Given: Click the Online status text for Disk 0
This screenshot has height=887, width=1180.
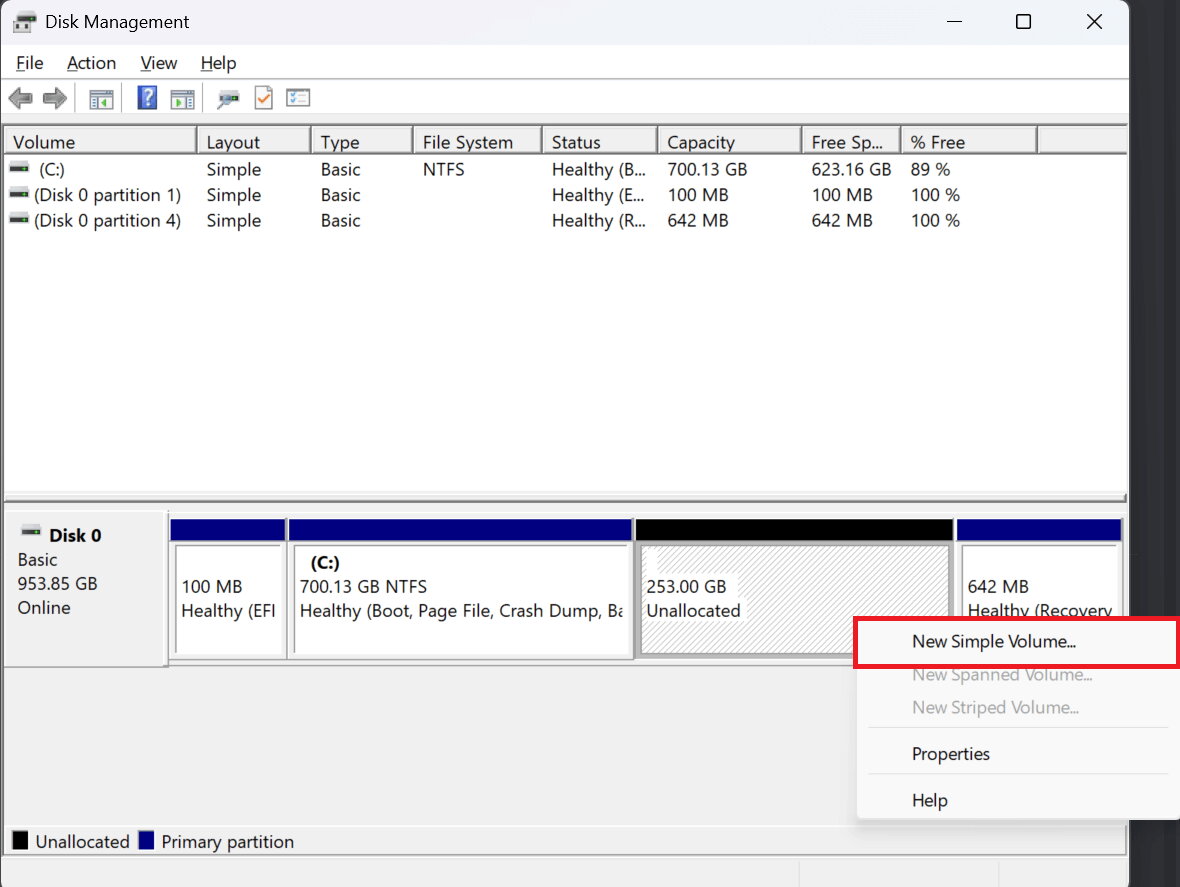Looking at the screenshot, I should click(44, 608).
